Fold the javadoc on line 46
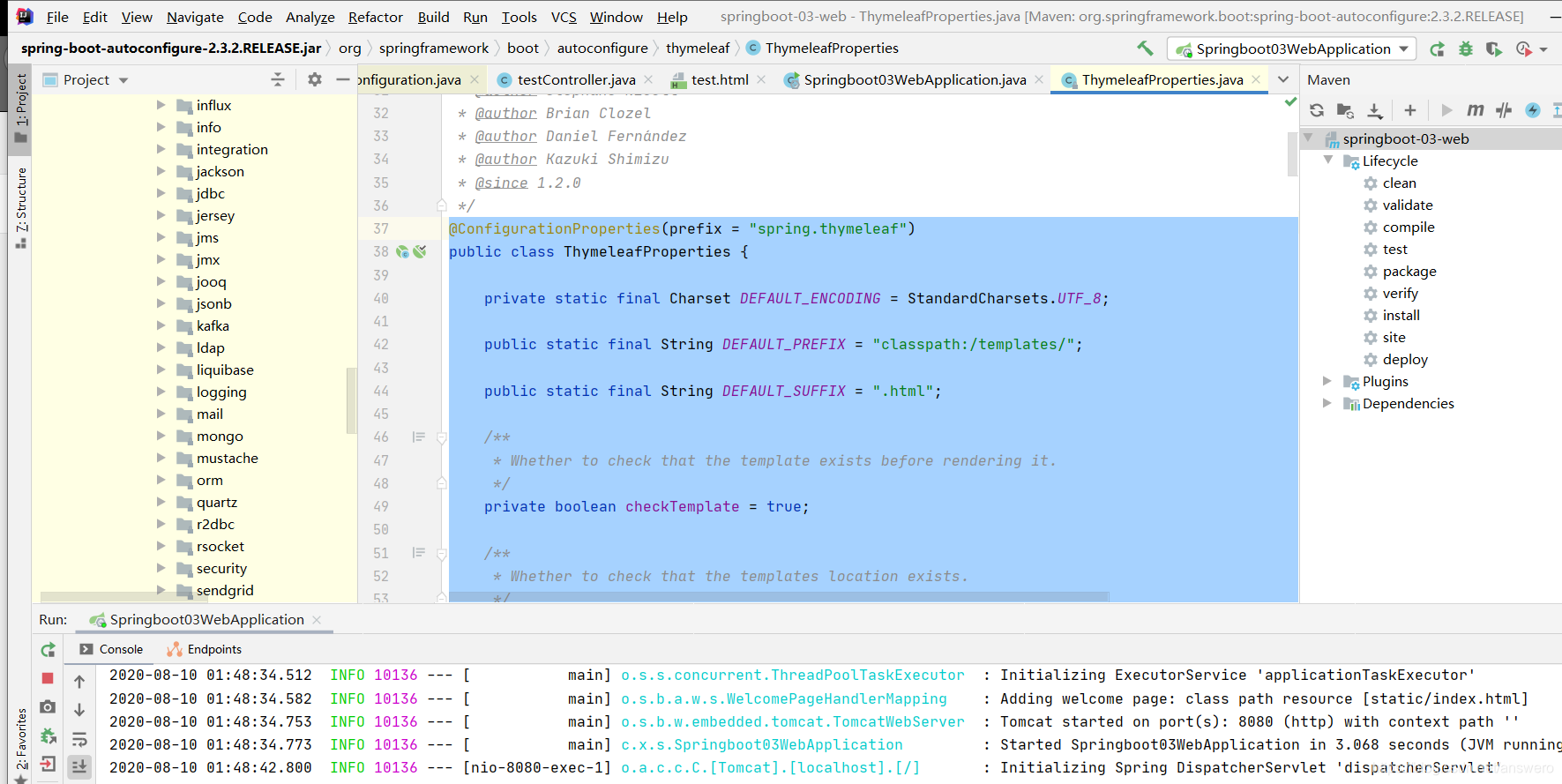 tap(442, 437)
